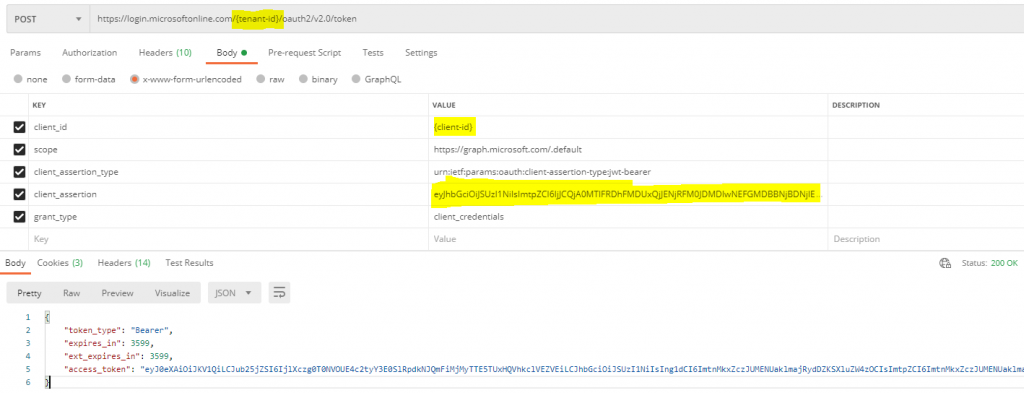Click the client_assertion JWT value

[x=628, y=194]
